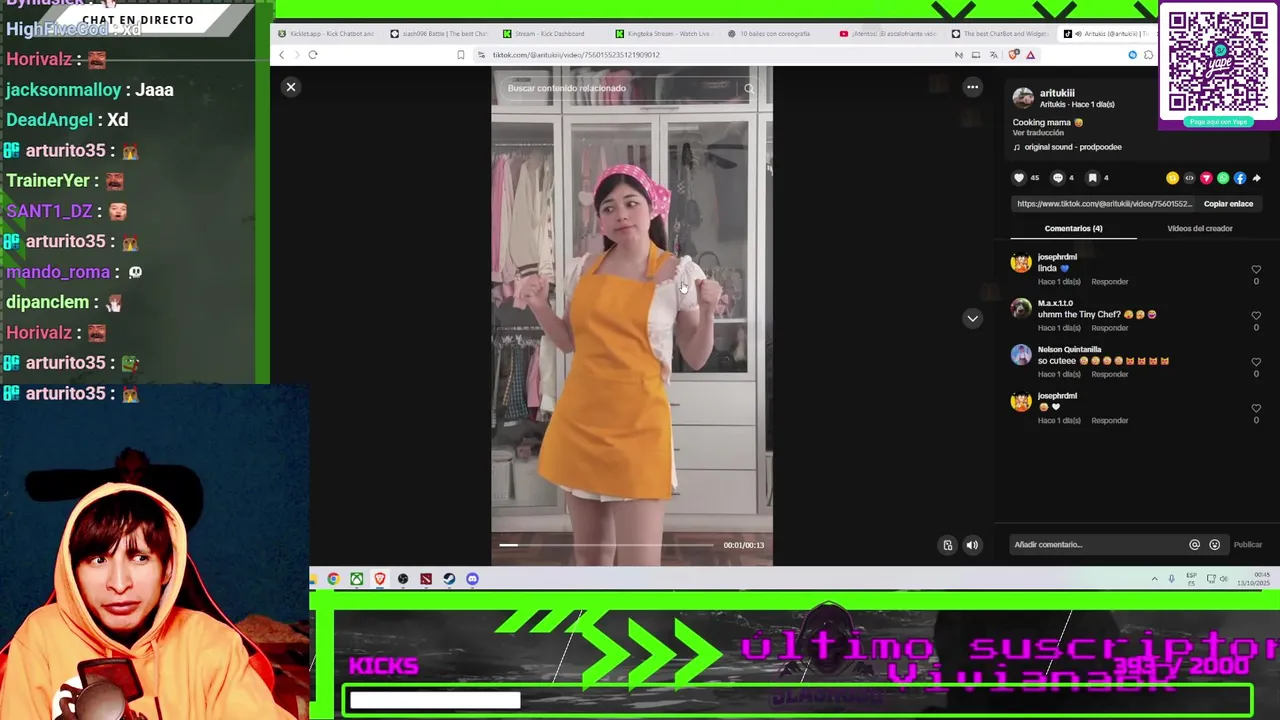Click in 'Añadir comentario...' field
Screen dimensions: 1280x720
pos(1095,545)
